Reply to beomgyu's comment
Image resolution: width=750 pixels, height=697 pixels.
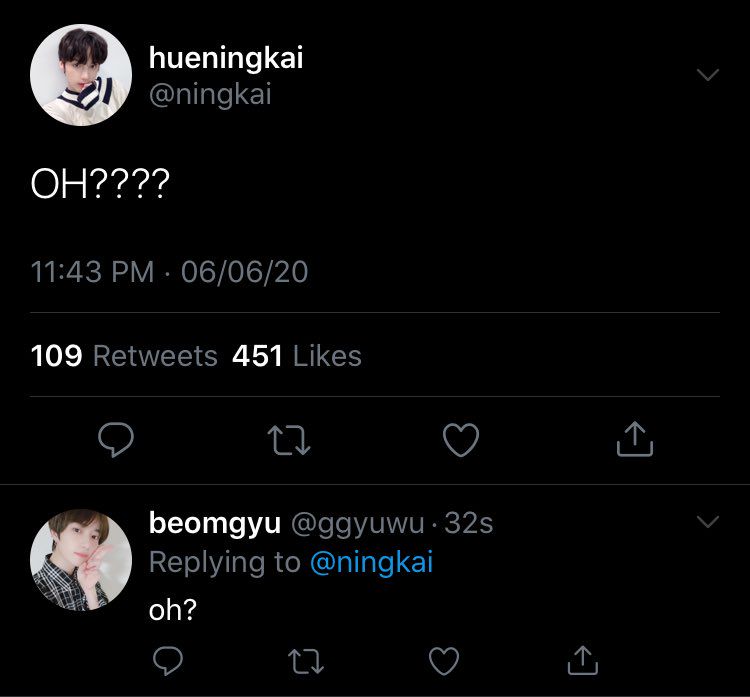168,661
